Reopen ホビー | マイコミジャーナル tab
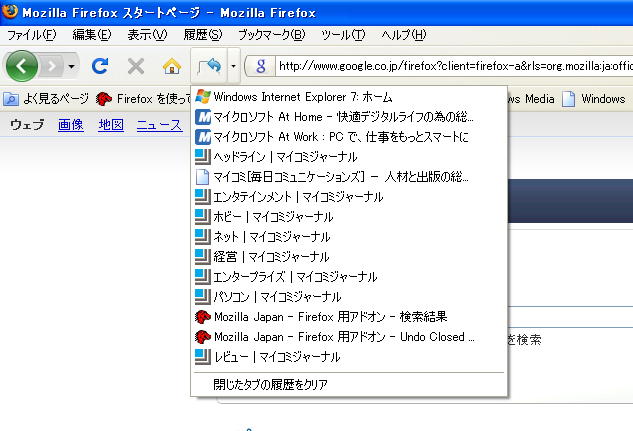This screenshot has height=431, width=633. pyautogui.click(x=349, y=217)
